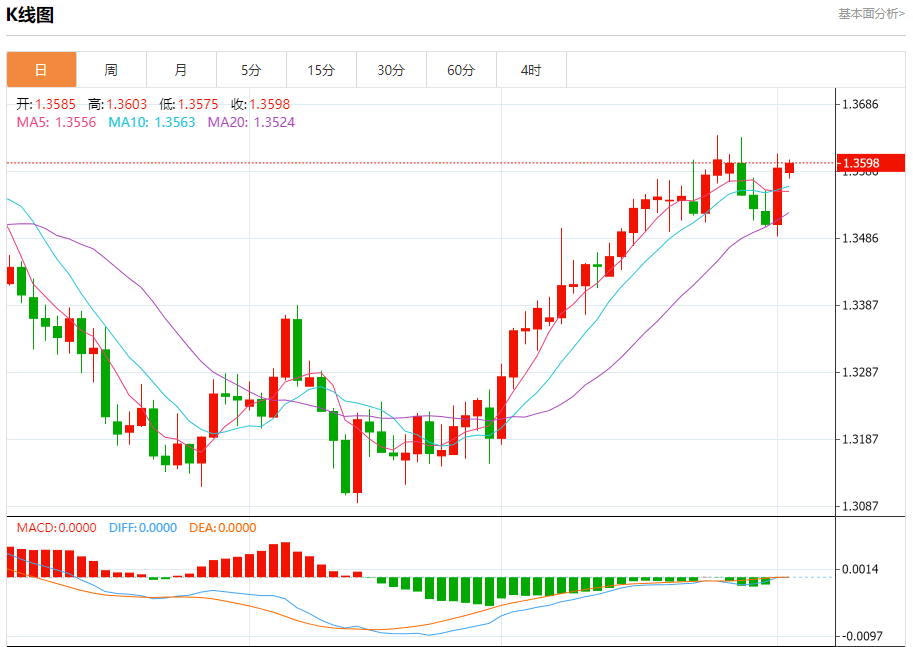913x647 pixels.
Task: Click the last red candlestick on the chart
Action: coord(790,168)
